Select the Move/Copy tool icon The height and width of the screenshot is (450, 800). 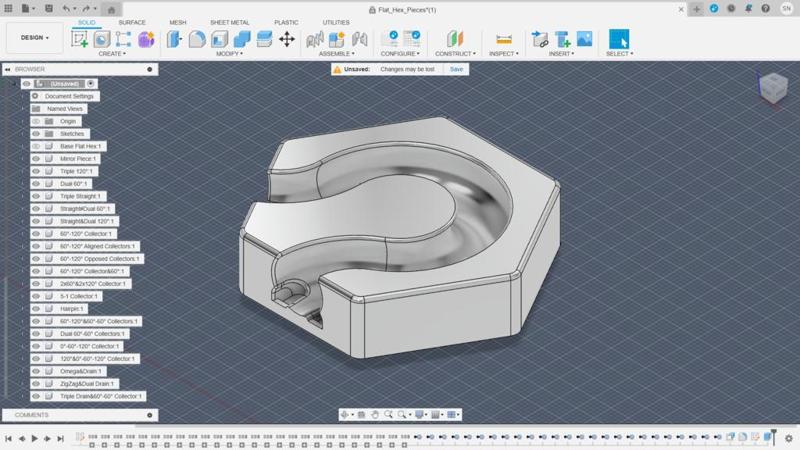tap(287, 39)
